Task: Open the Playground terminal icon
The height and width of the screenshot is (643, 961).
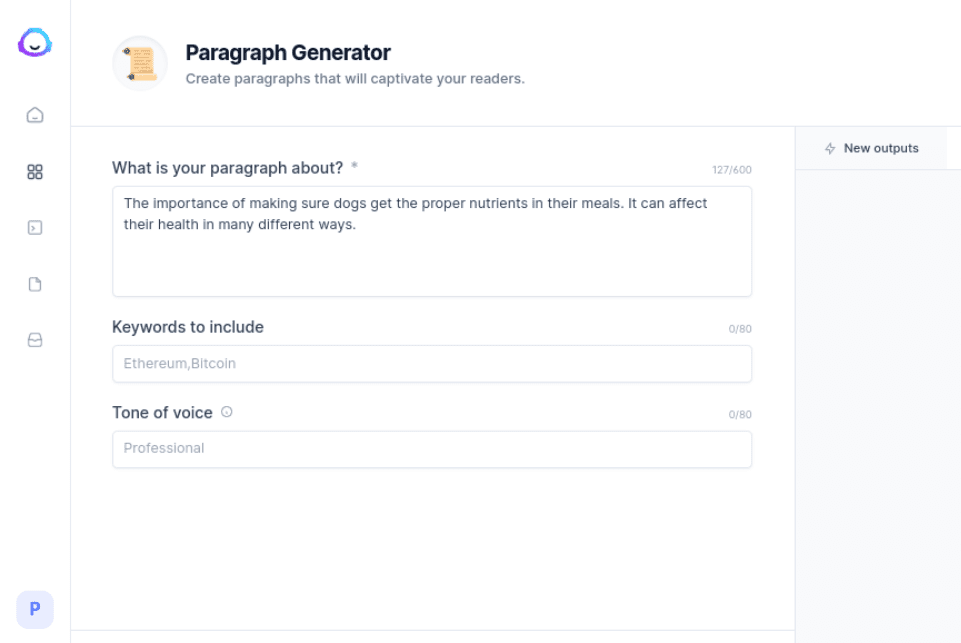Action: (34, 227)
